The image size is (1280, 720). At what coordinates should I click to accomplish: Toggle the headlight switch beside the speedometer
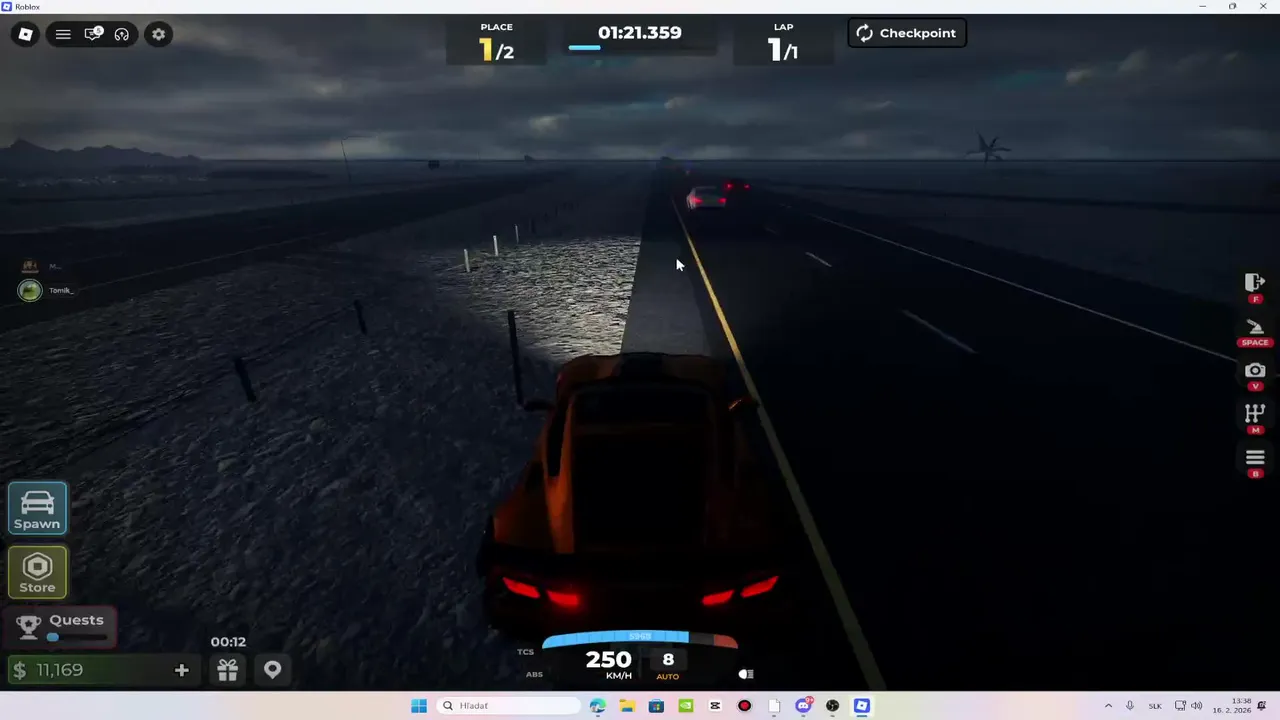[x=746, y=674]
